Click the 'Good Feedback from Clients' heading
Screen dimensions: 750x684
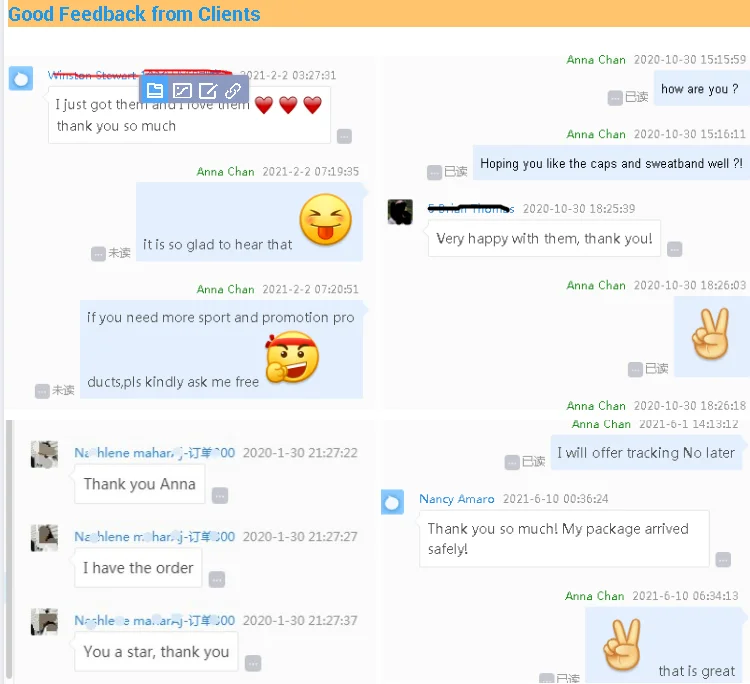point(134,14)
